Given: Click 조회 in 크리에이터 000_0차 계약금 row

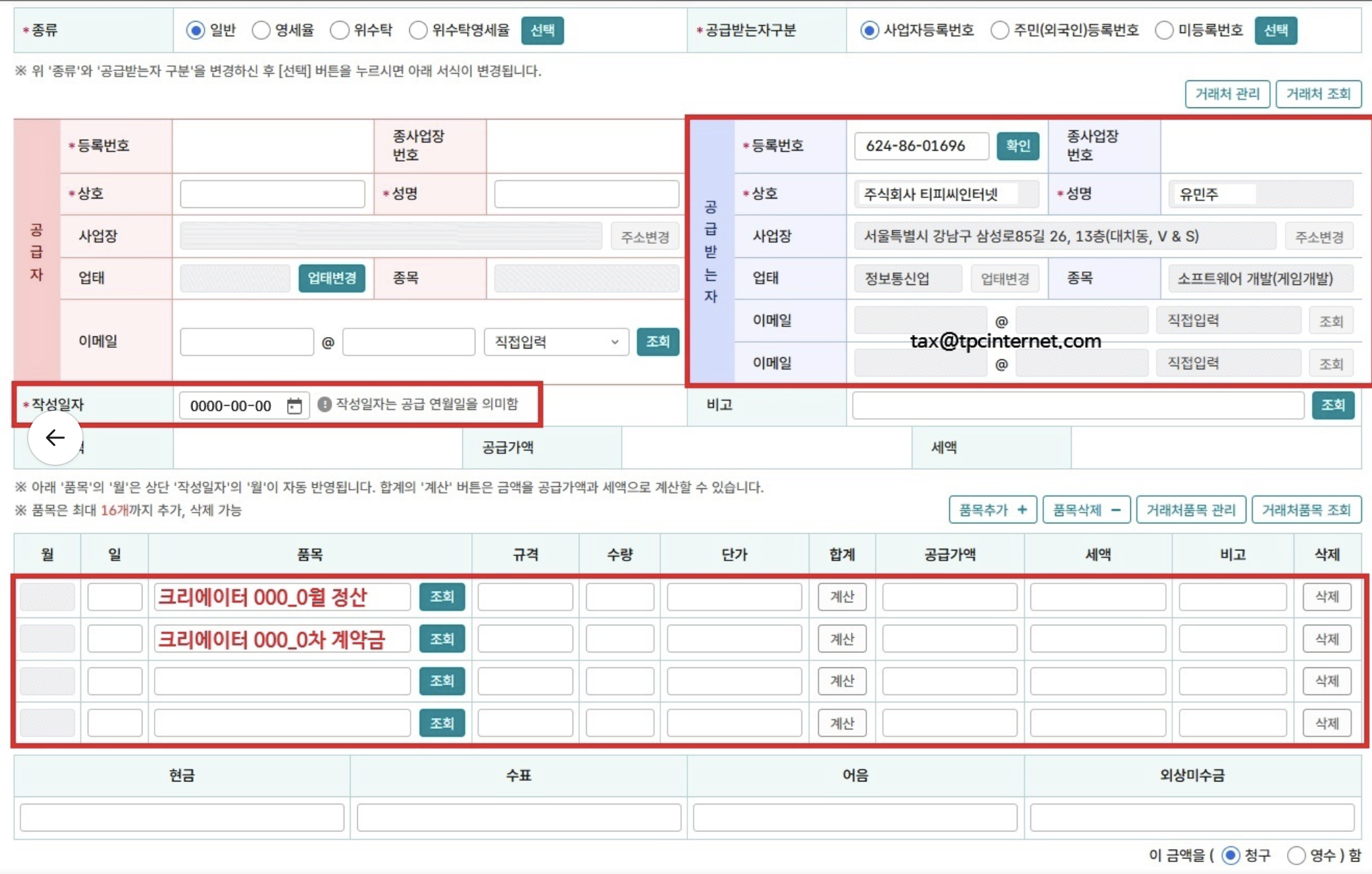Looking at the screenshot, I should coord(442,639).
